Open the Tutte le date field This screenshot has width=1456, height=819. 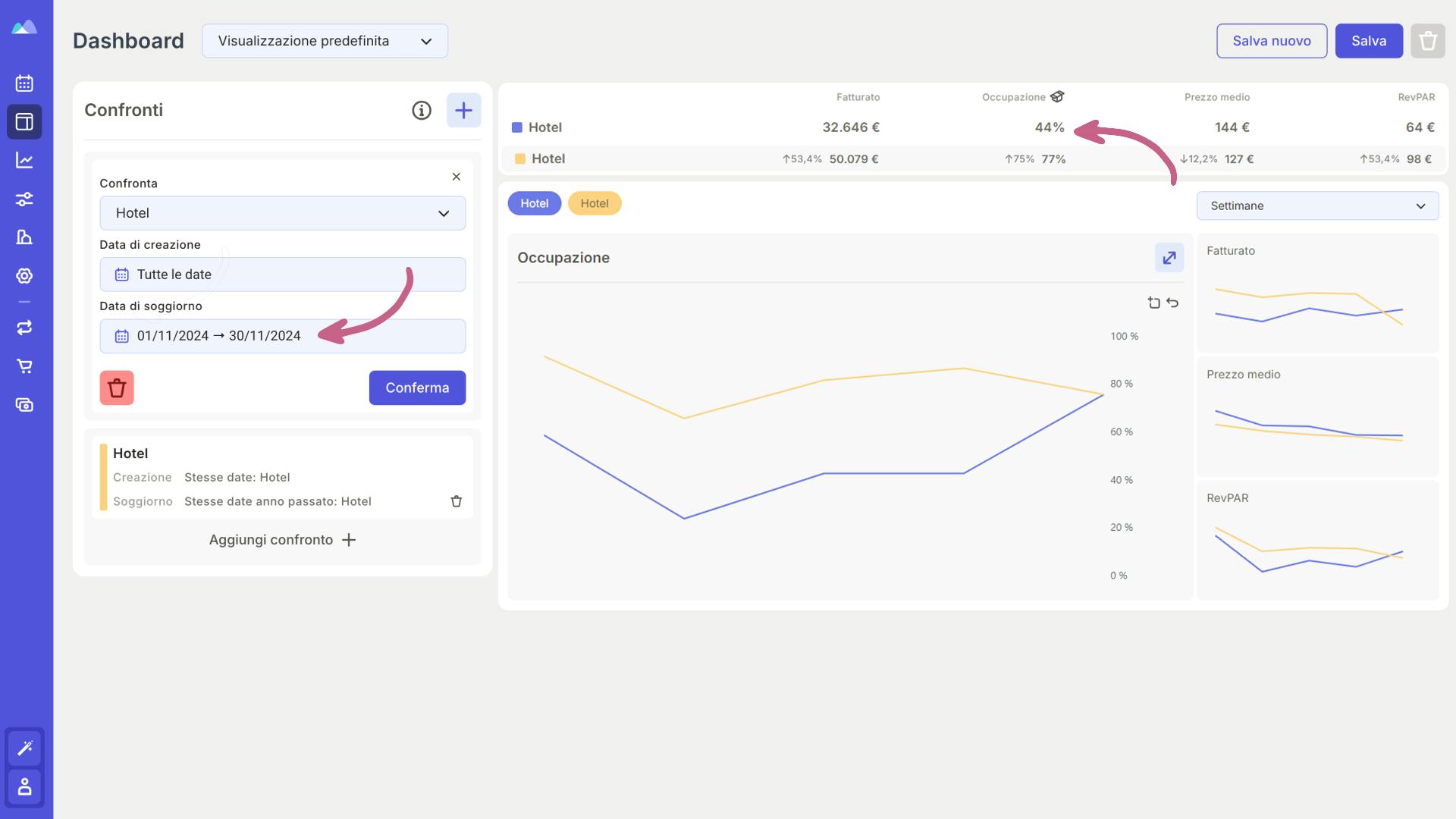[283, 275]
